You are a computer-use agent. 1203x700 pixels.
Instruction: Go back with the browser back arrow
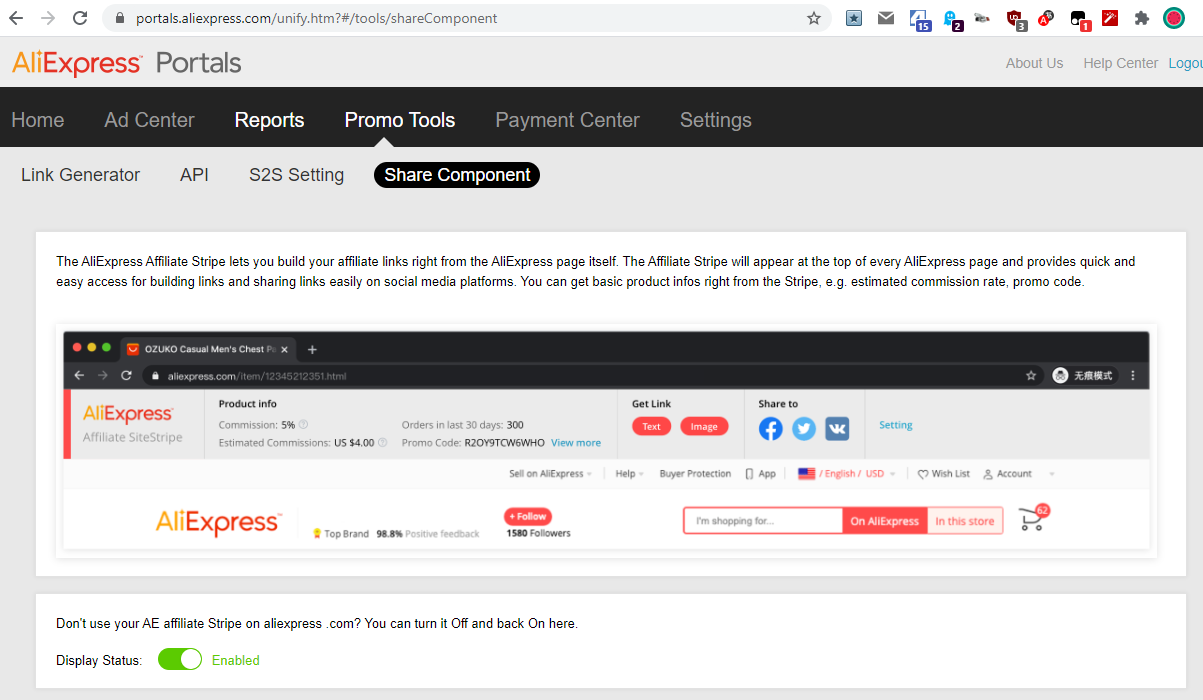point(15,18)
